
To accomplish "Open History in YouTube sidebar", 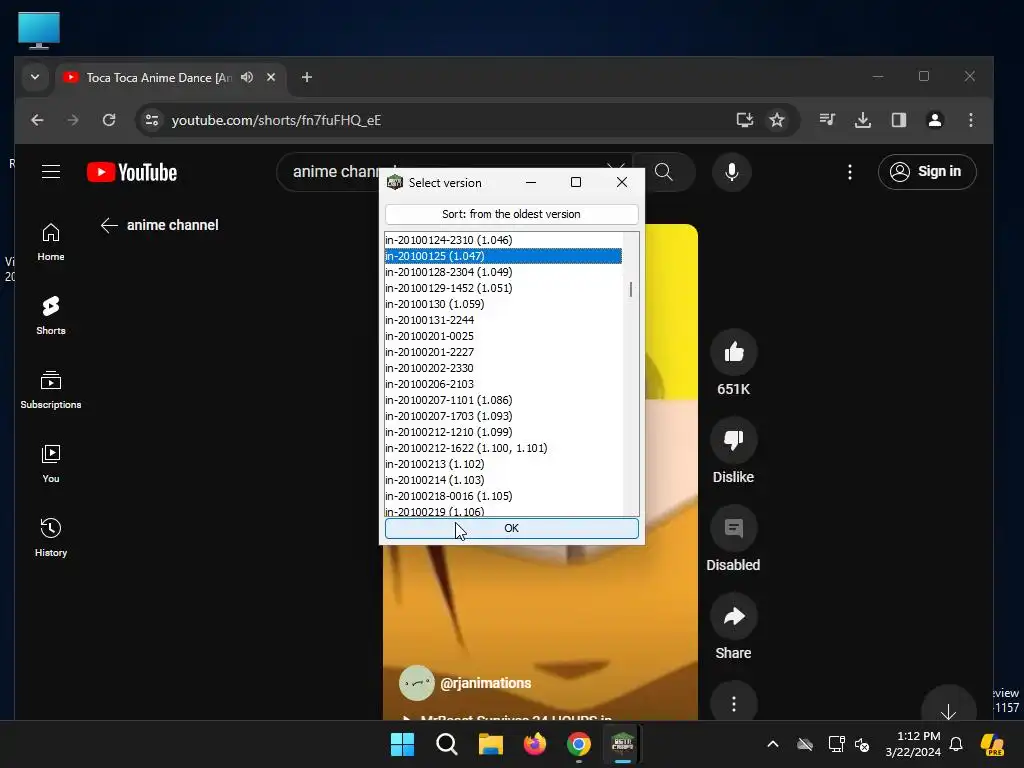I will tap(51, 538).
